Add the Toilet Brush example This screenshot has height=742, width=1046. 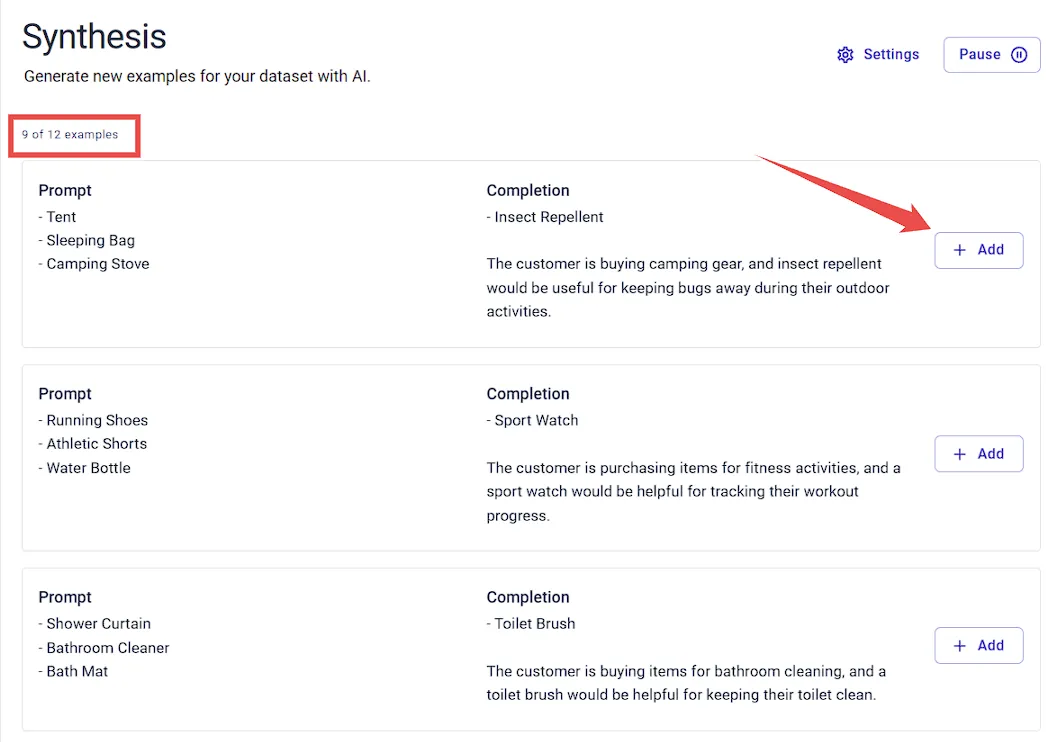pos(979,645)
